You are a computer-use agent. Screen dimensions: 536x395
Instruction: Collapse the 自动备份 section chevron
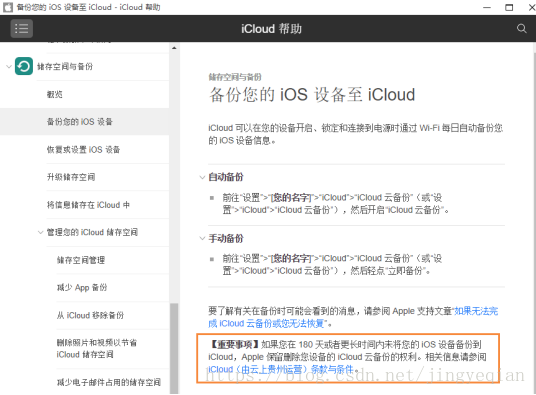pyautogui.click(x=202, y=177)
